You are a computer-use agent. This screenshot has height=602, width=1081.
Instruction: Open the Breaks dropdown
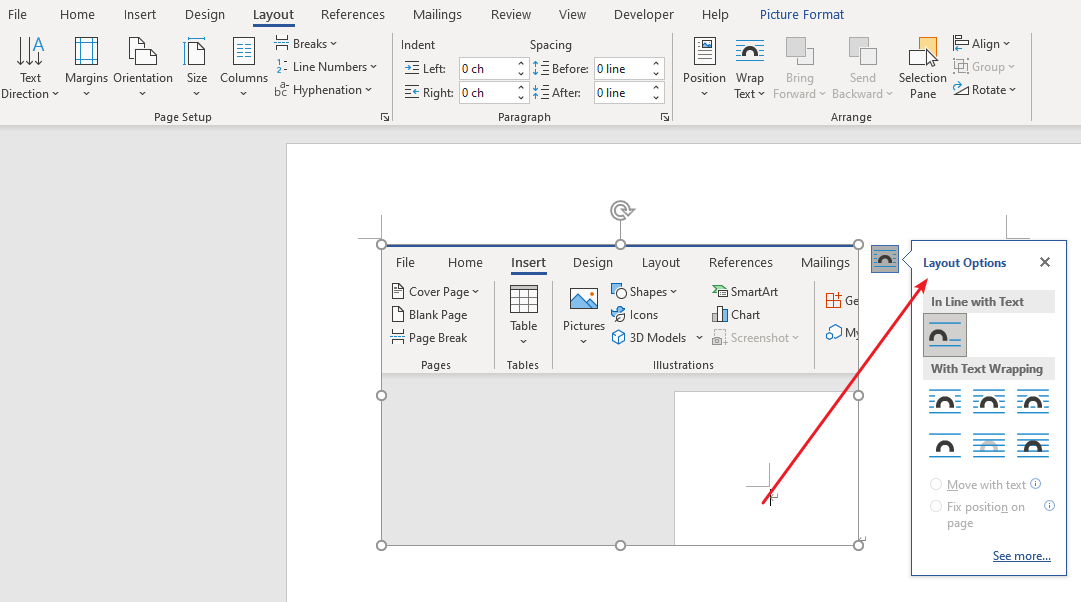pos(305,43)
